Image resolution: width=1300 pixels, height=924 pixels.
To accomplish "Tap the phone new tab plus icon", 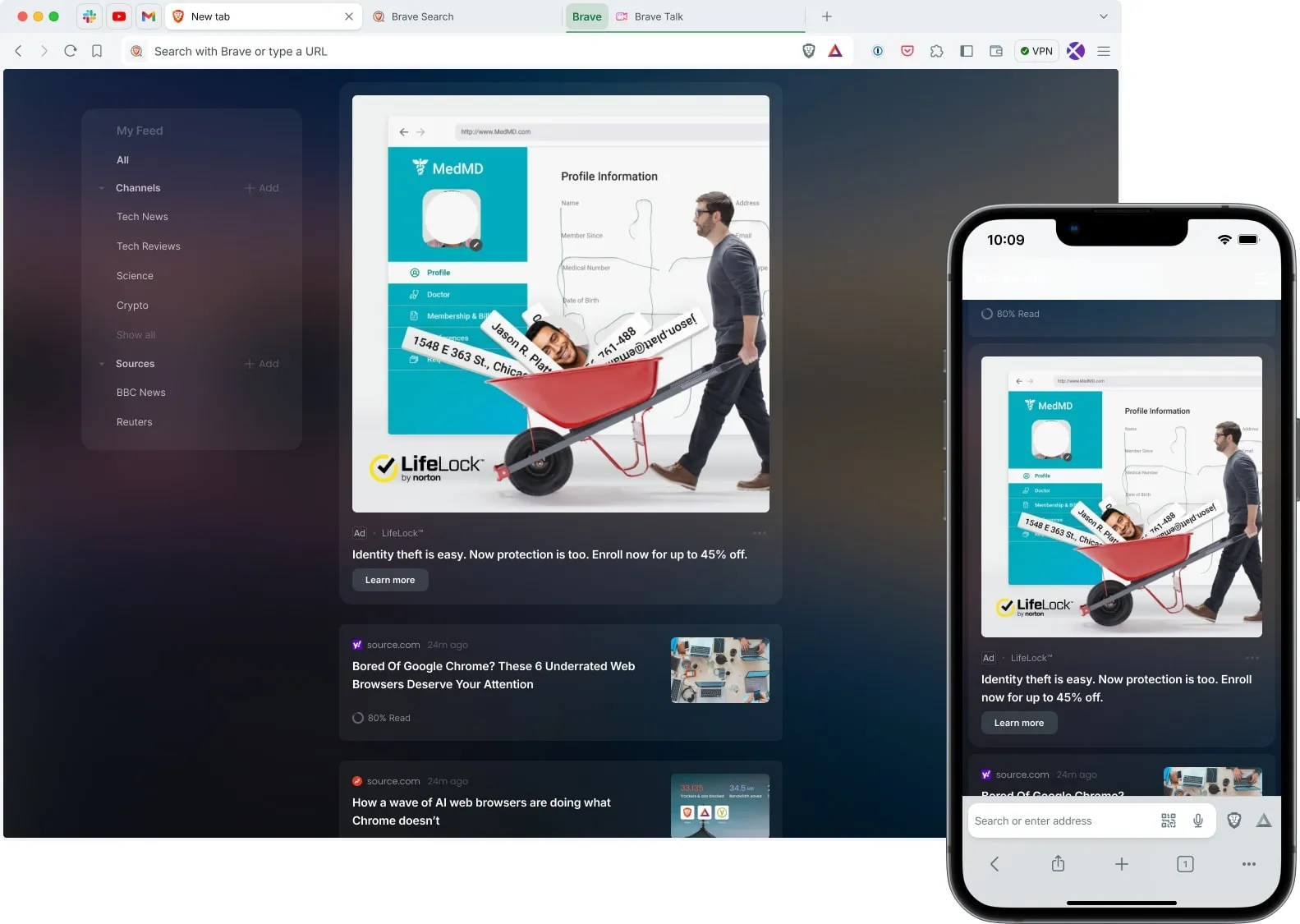I will [x=1122, y=864].
